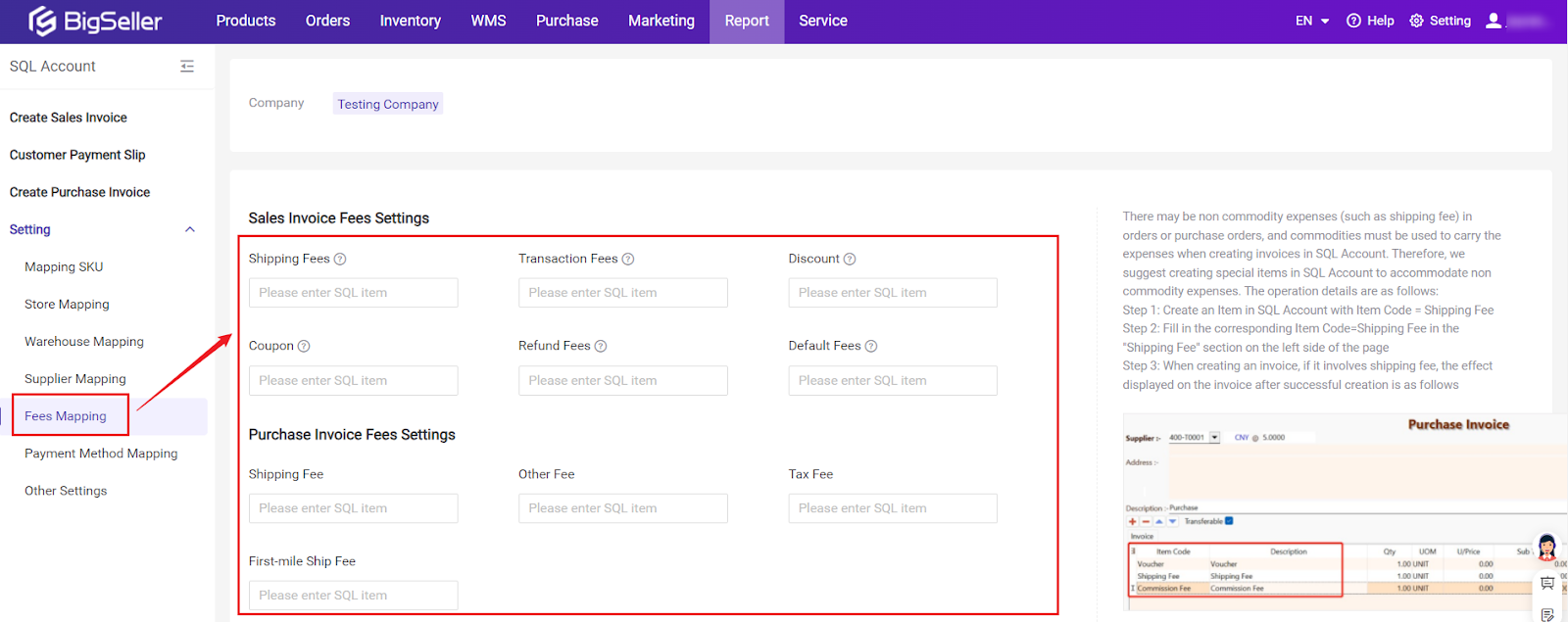This screenshot has height=622, width=1568.
Task: Open Mapping SKU settings
Action: pyautogui.click(x=64, y=267)
